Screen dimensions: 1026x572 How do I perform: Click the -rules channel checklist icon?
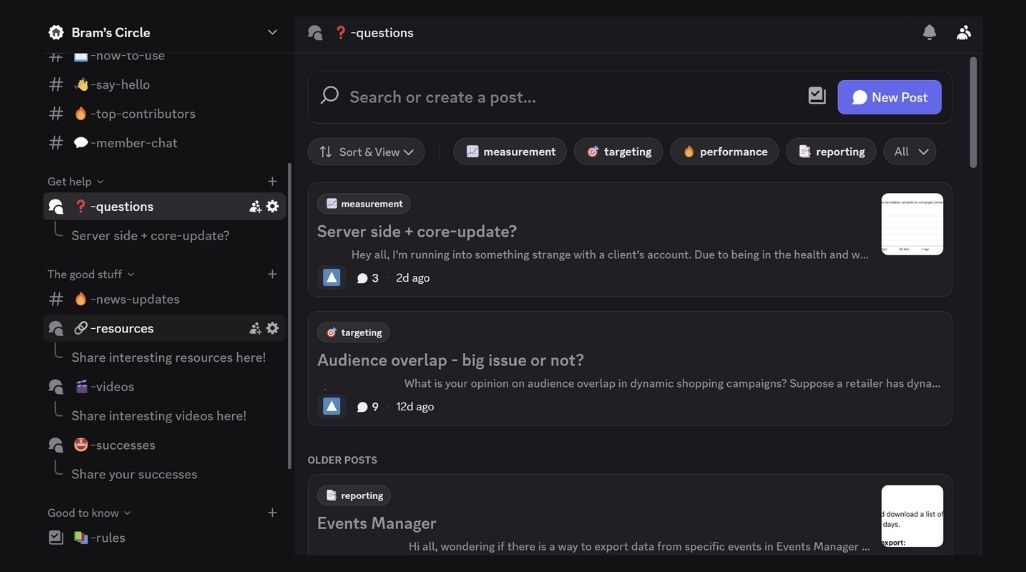56,537
